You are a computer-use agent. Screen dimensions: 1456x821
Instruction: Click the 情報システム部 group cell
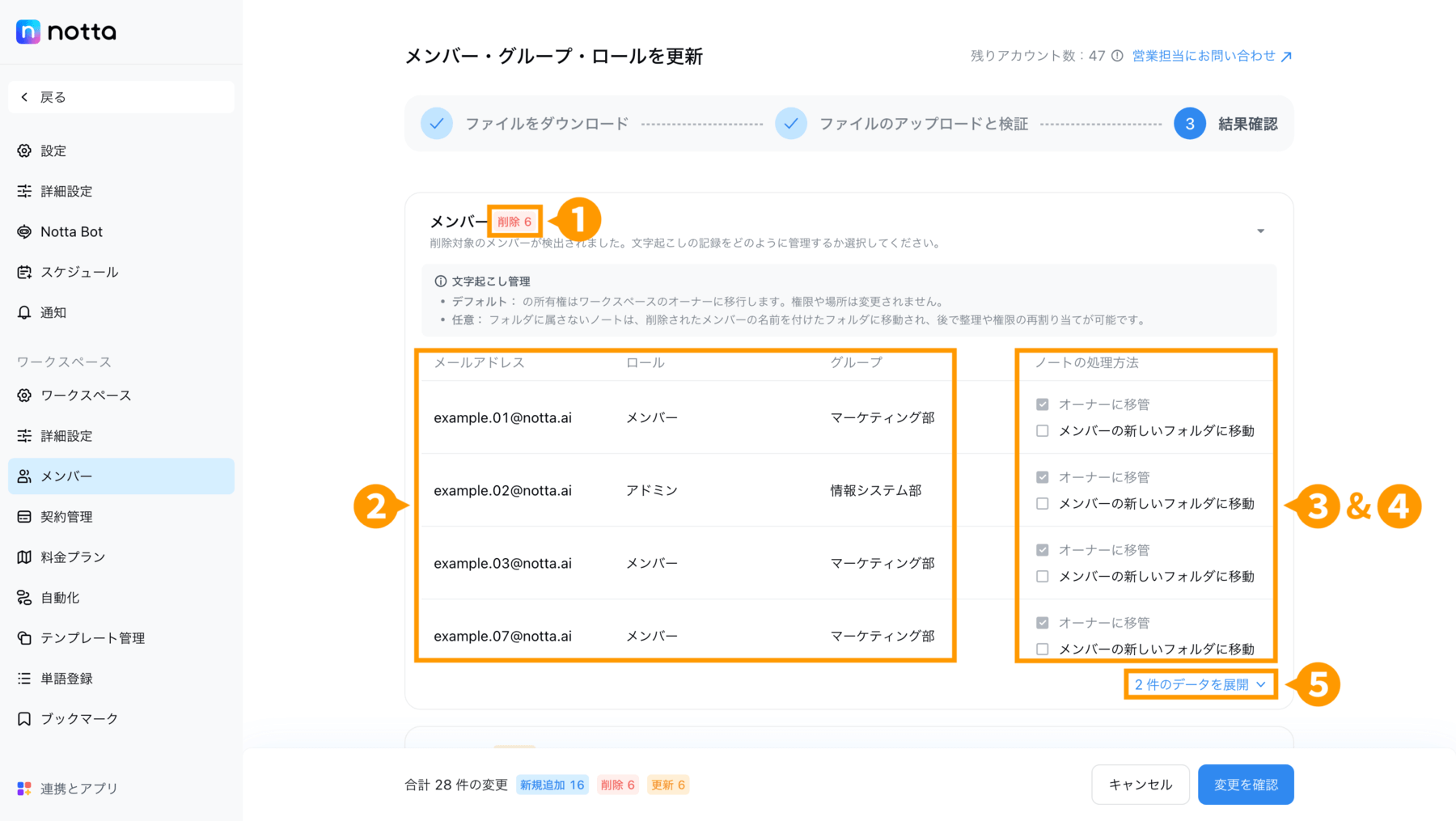(x=876, y=491)
